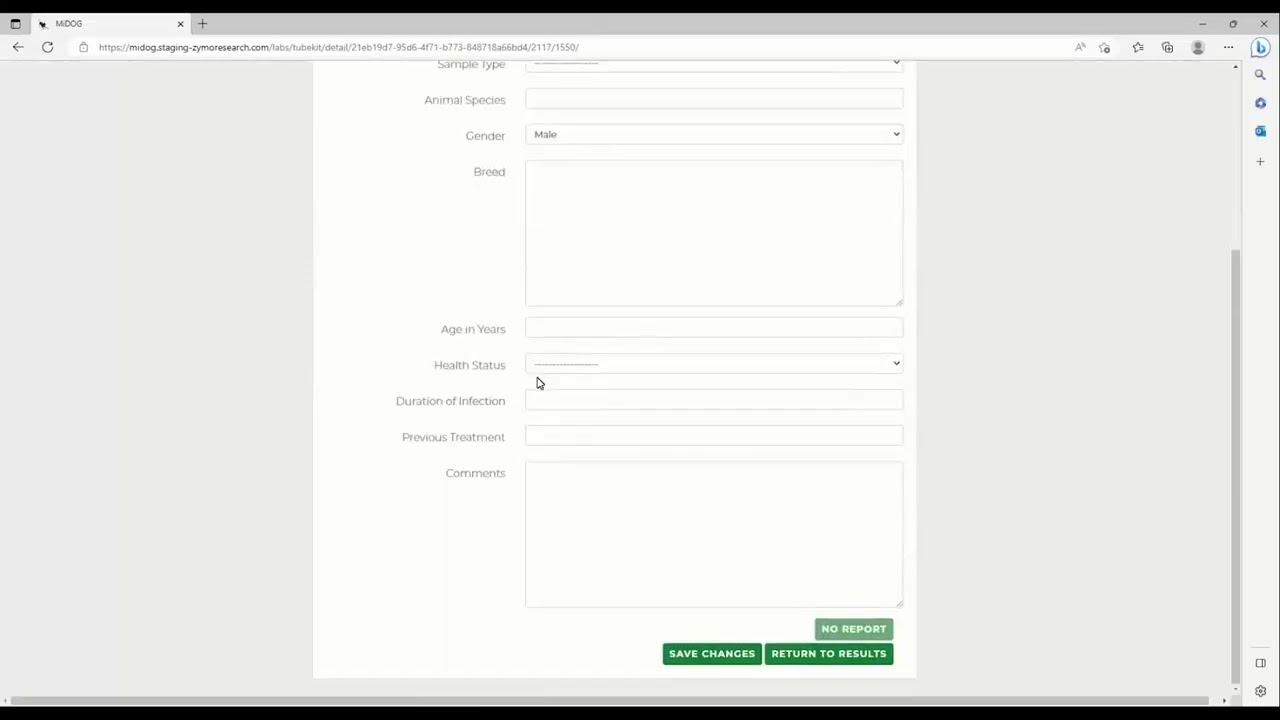Click inside the Breed text area
The height and width of the screenshot is (720, 1280).
pyautogui.click(x=714, y=233)
